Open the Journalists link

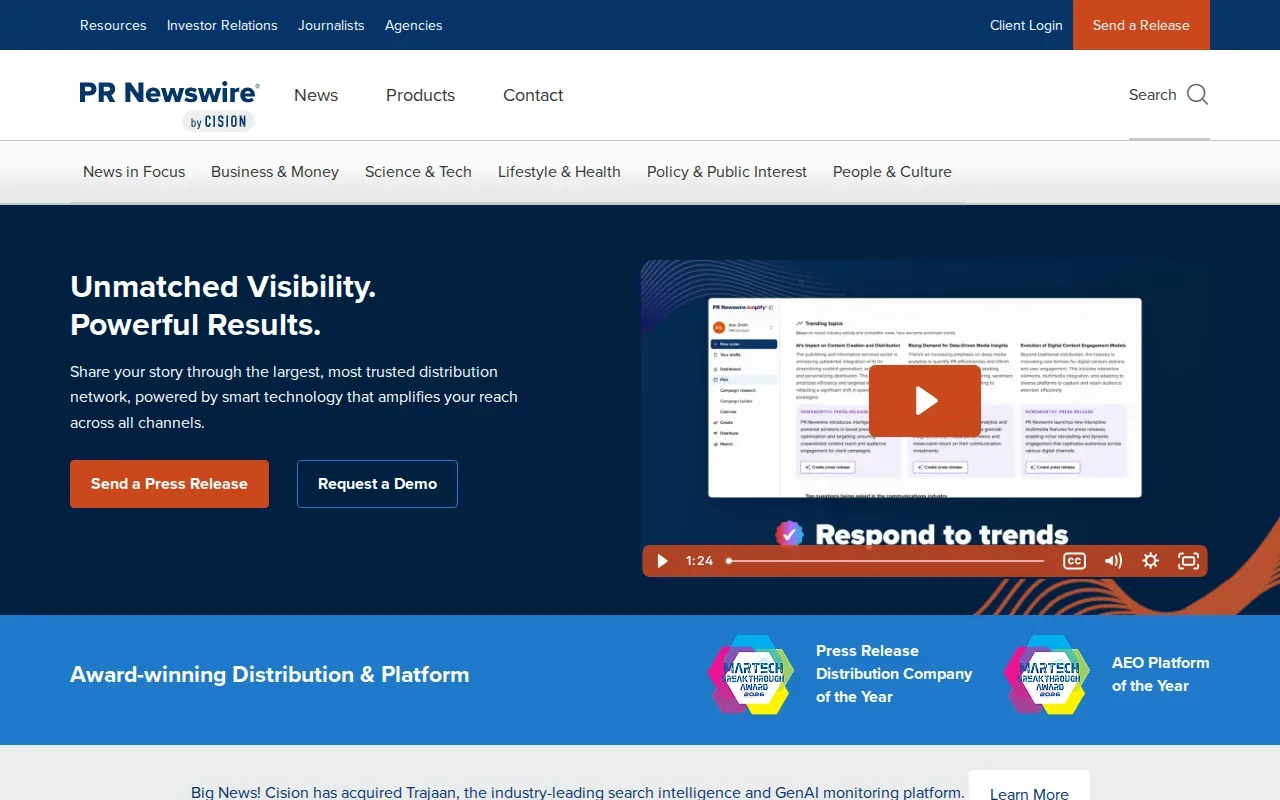pyautogui.click(x=331, y=25)
